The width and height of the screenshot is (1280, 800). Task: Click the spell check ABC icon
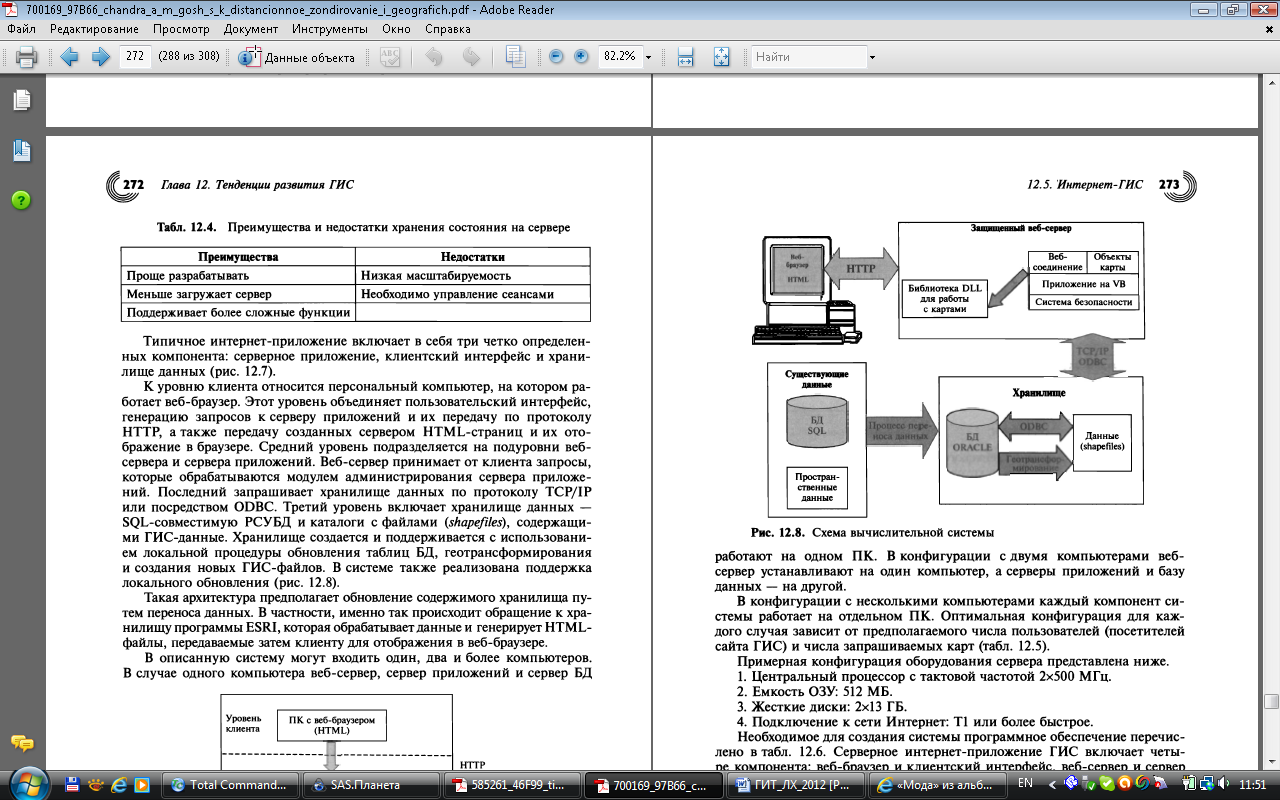tap(391, 57)
